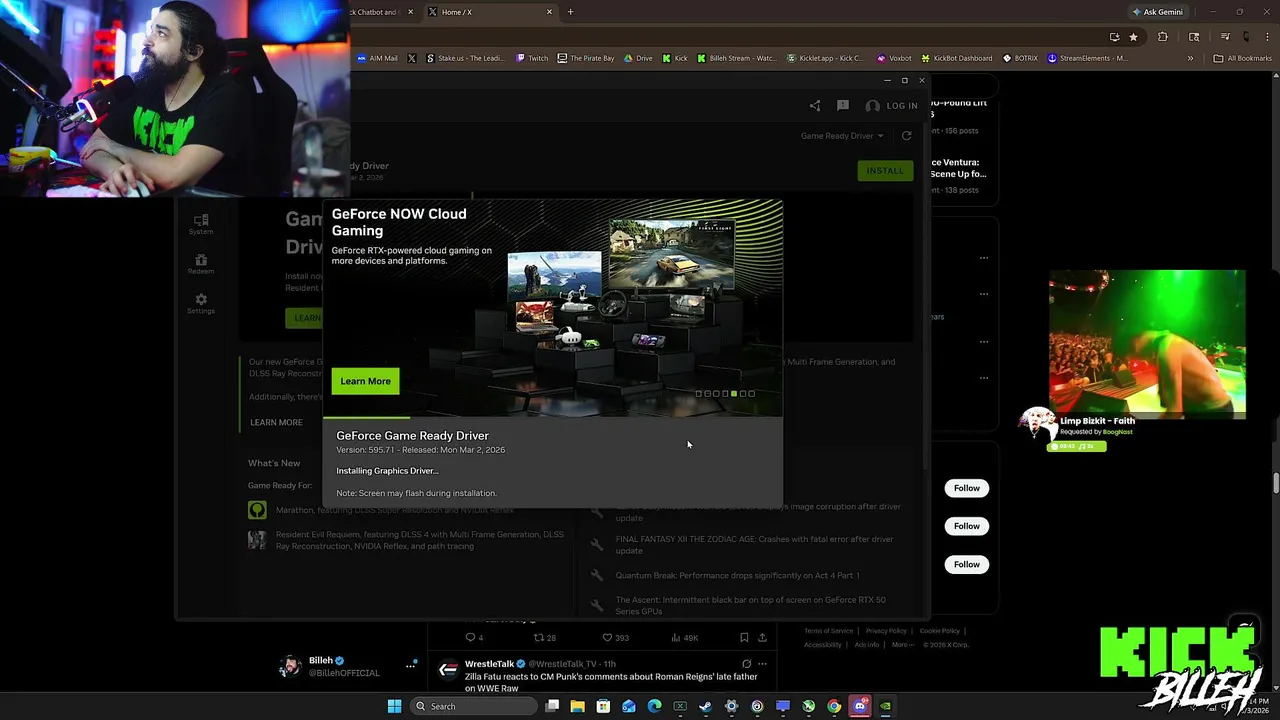
Task: Open the All Bookmarks folder
Action: click(x=1243, y=58)
